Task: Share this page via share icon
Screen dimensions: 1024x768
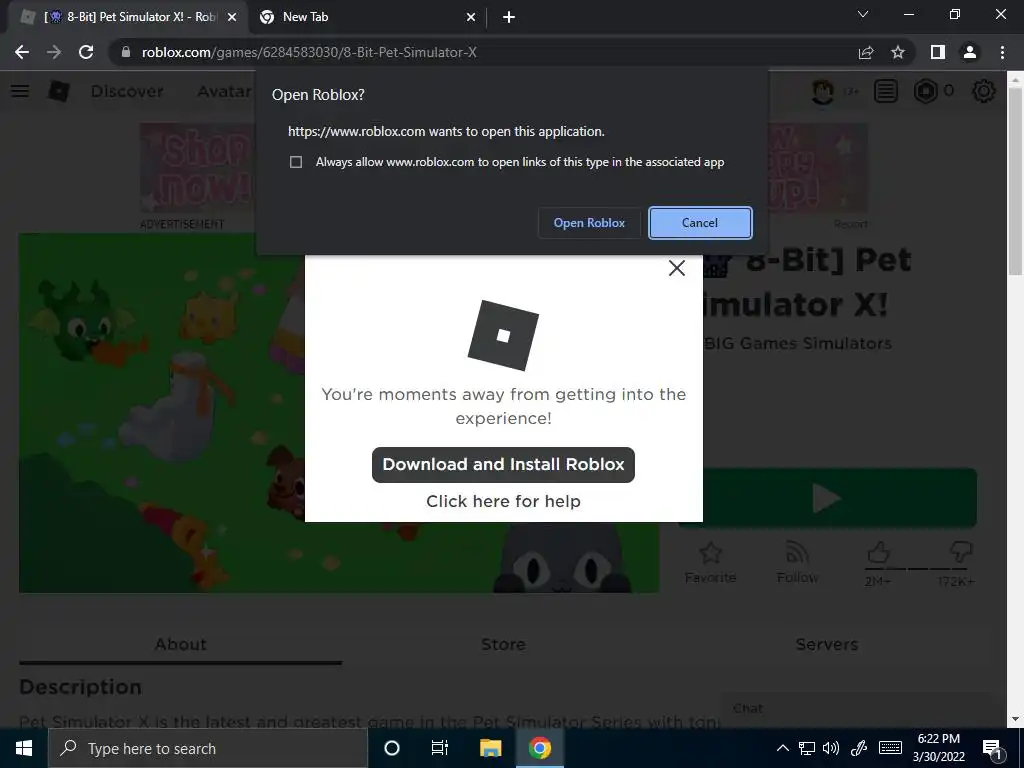Action: [866, 52]
